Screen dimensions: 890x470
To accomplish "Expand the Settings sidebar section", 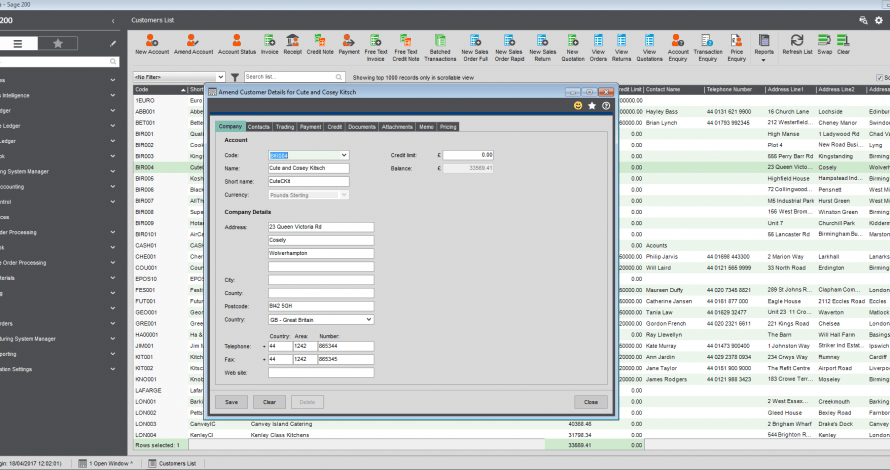I will coord(112,369).
